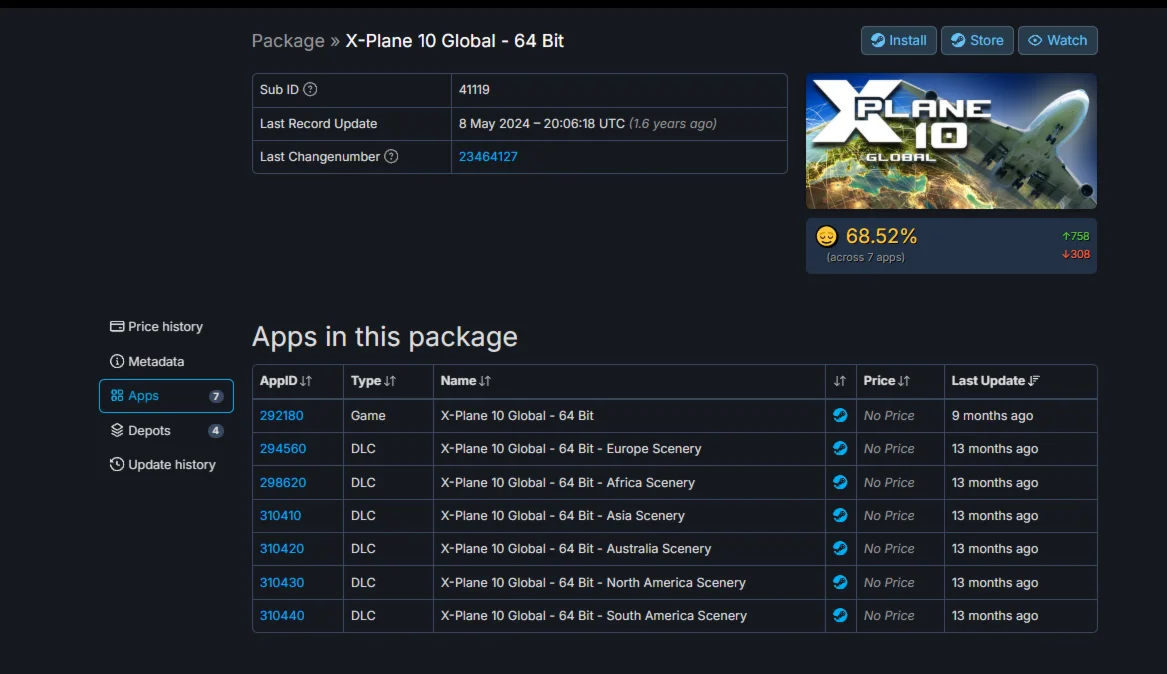
Task: Open AppID 310430 link
Action: coord(281,582)
